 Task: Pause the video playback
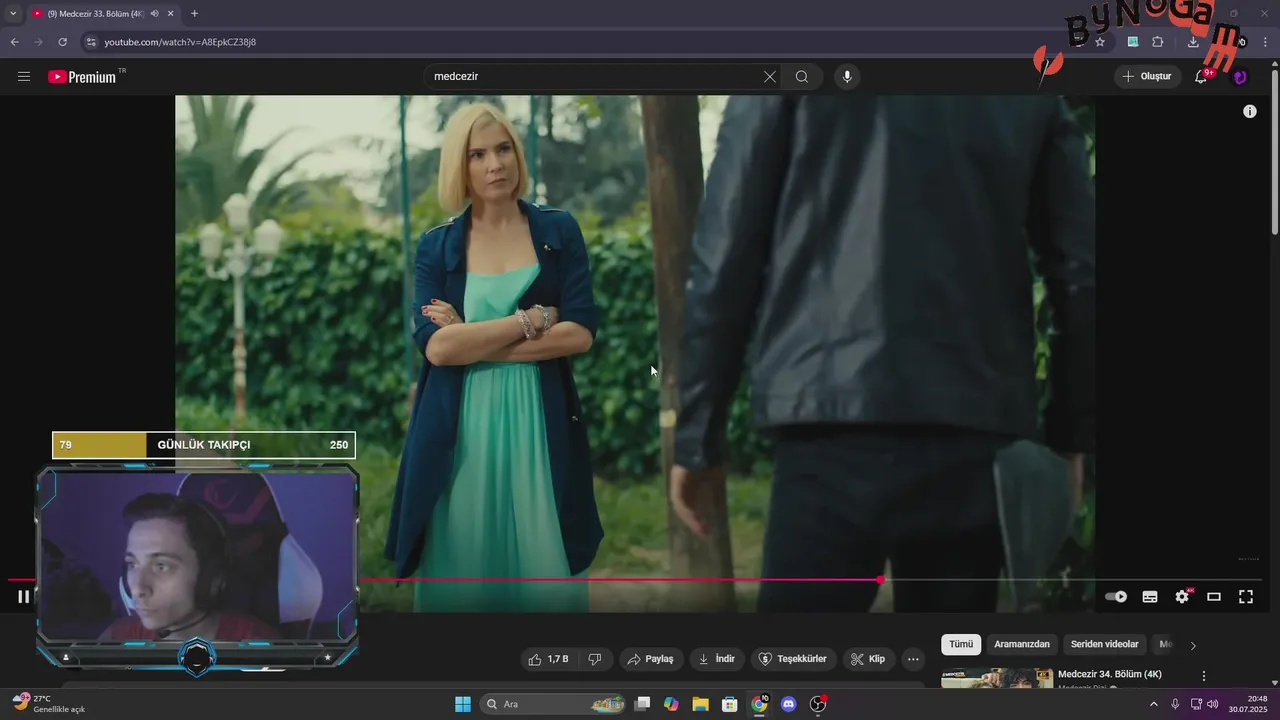tap(24, 597)
